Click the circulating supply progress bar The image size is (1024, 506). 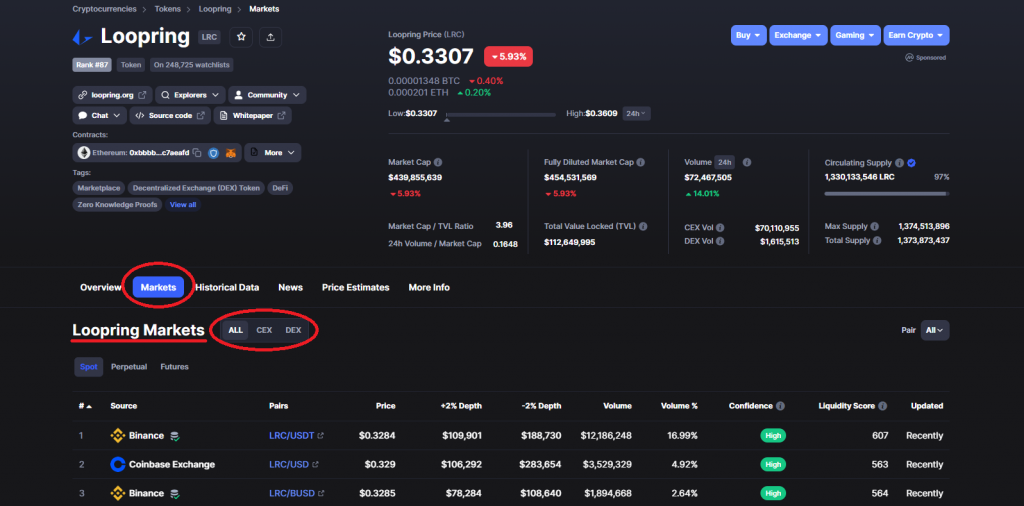click(887, 194)
